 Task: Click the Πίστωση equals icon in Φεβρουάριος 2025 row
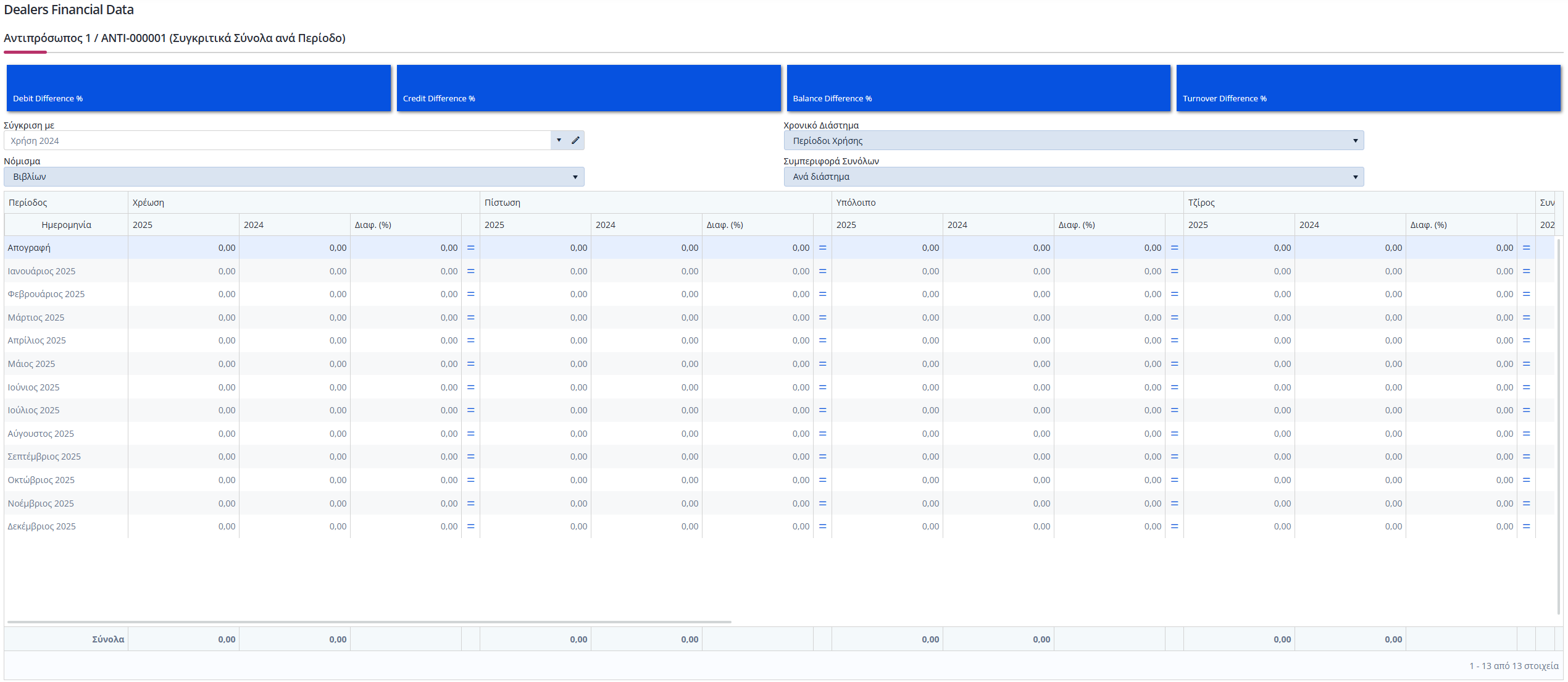tap(822, 294)
